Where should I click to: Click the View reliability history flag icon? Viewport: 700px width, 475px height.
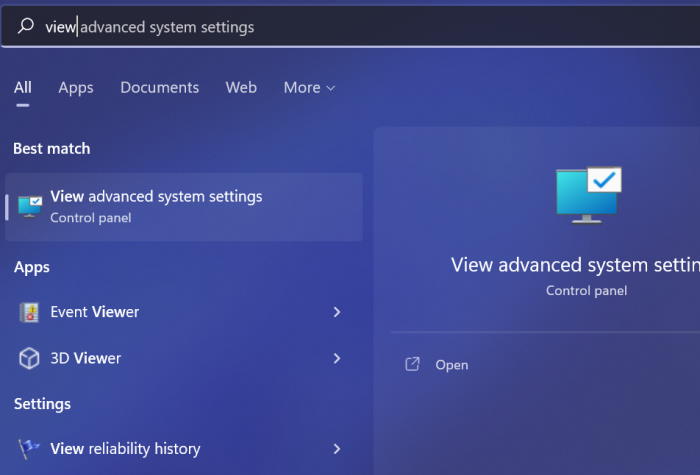click(x=29, y=449)
